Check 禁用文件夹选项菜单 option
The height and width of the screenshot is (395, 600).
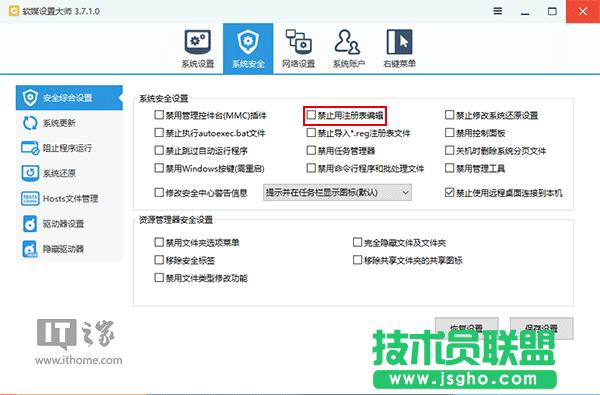pyautogui.click(x=159, y=242)
